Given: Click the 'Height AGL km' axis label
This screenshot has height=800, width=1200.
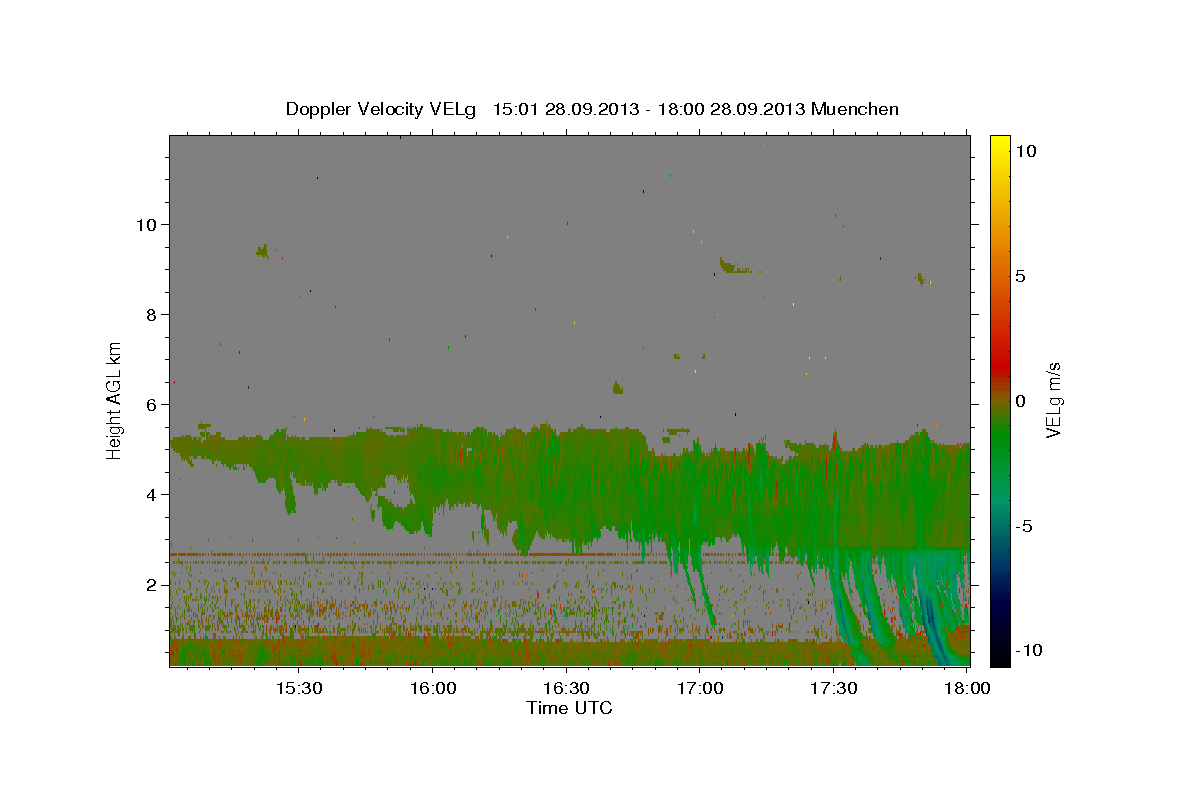Looking at the screenshot, I should point(115,399).
